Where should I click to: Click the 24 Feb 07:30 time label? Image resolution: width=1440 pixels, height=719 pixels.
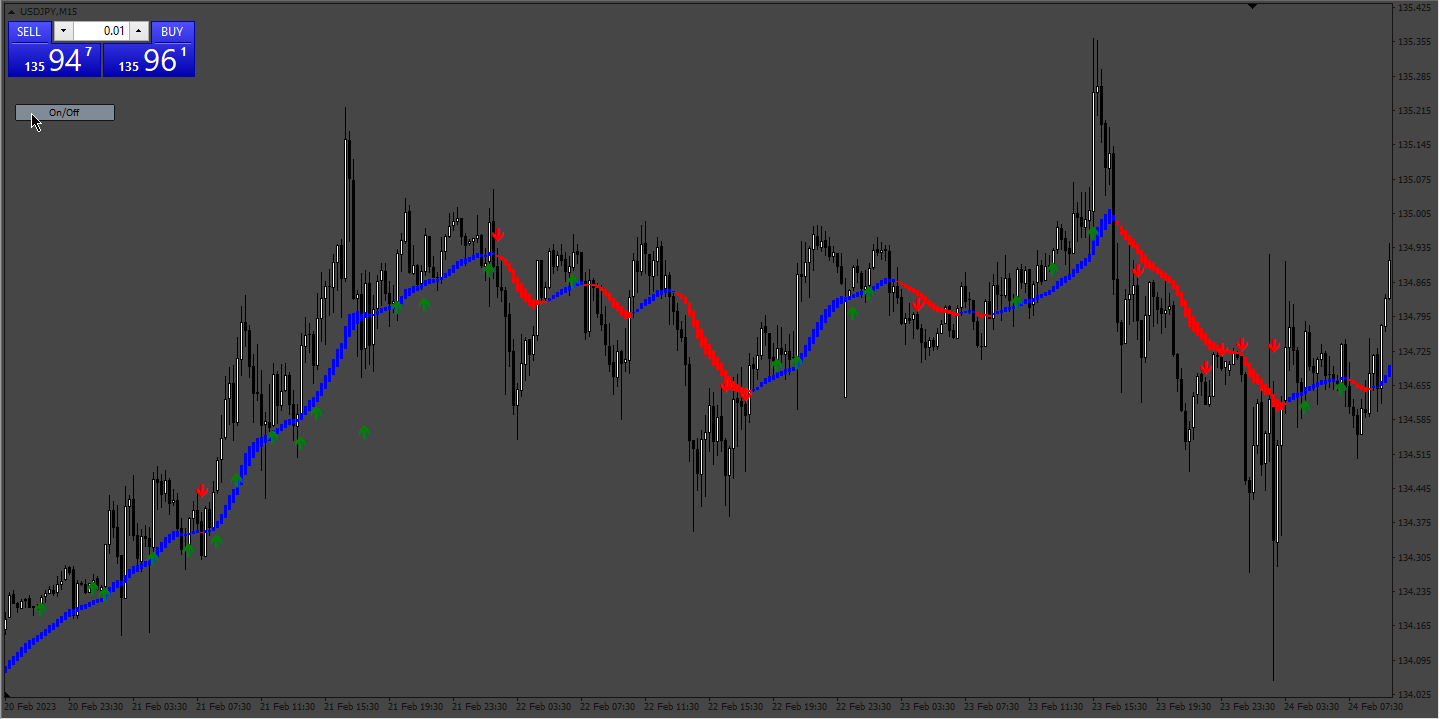click(1375, 706)
